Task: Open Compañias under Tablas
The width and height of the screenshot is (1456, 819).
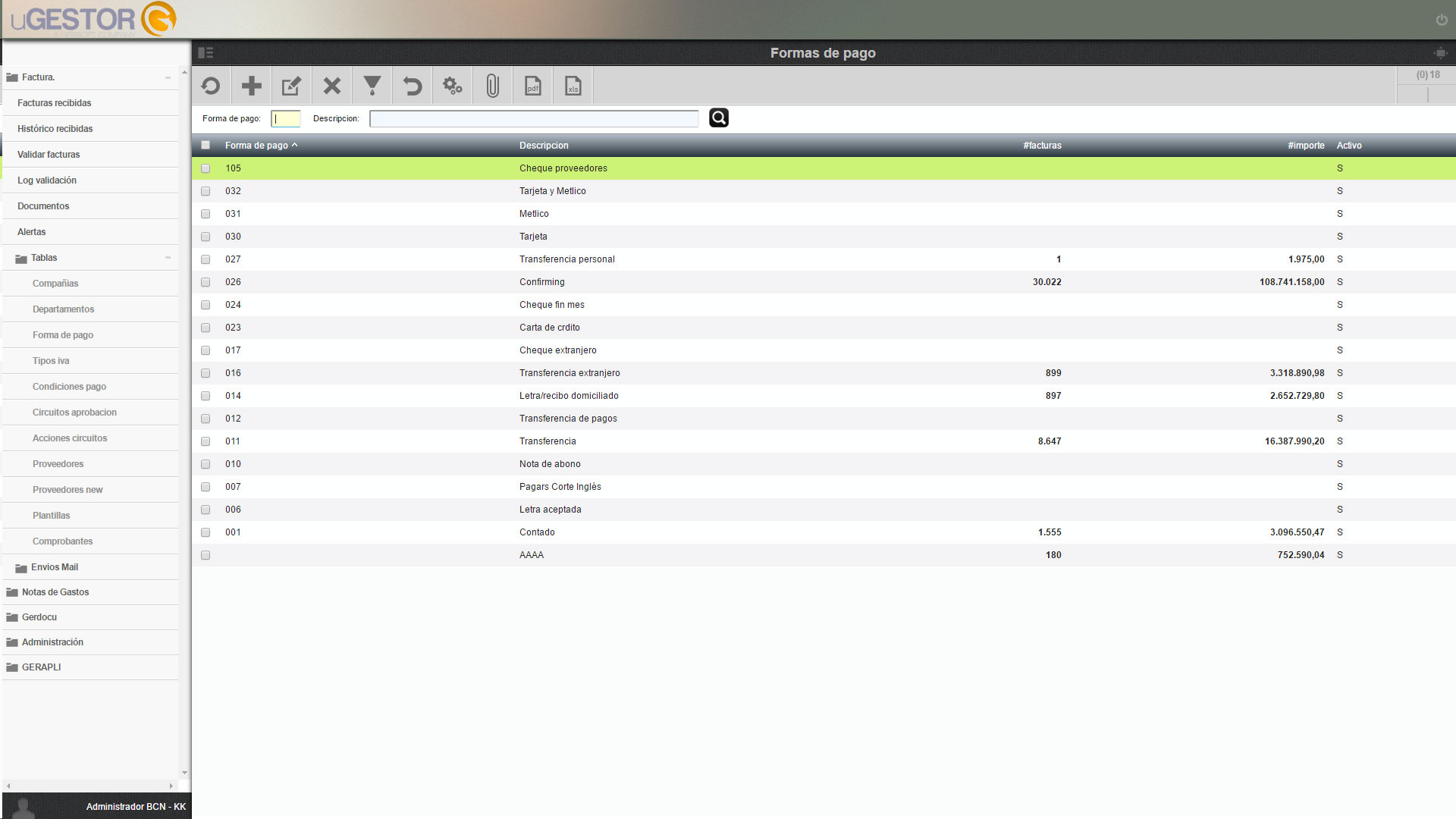Action: pyautogui.click(x=55, y=284)
